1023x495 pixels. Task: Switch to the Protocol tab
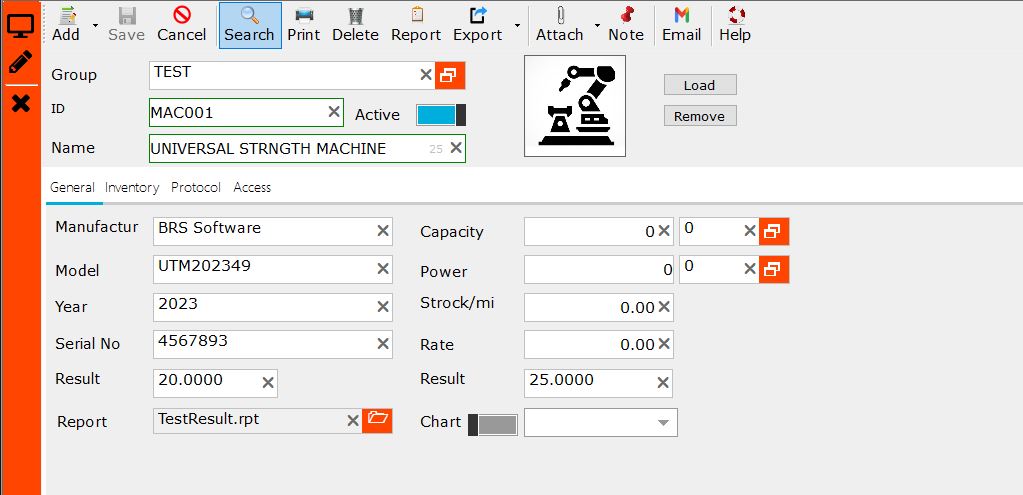click(196, 188)
